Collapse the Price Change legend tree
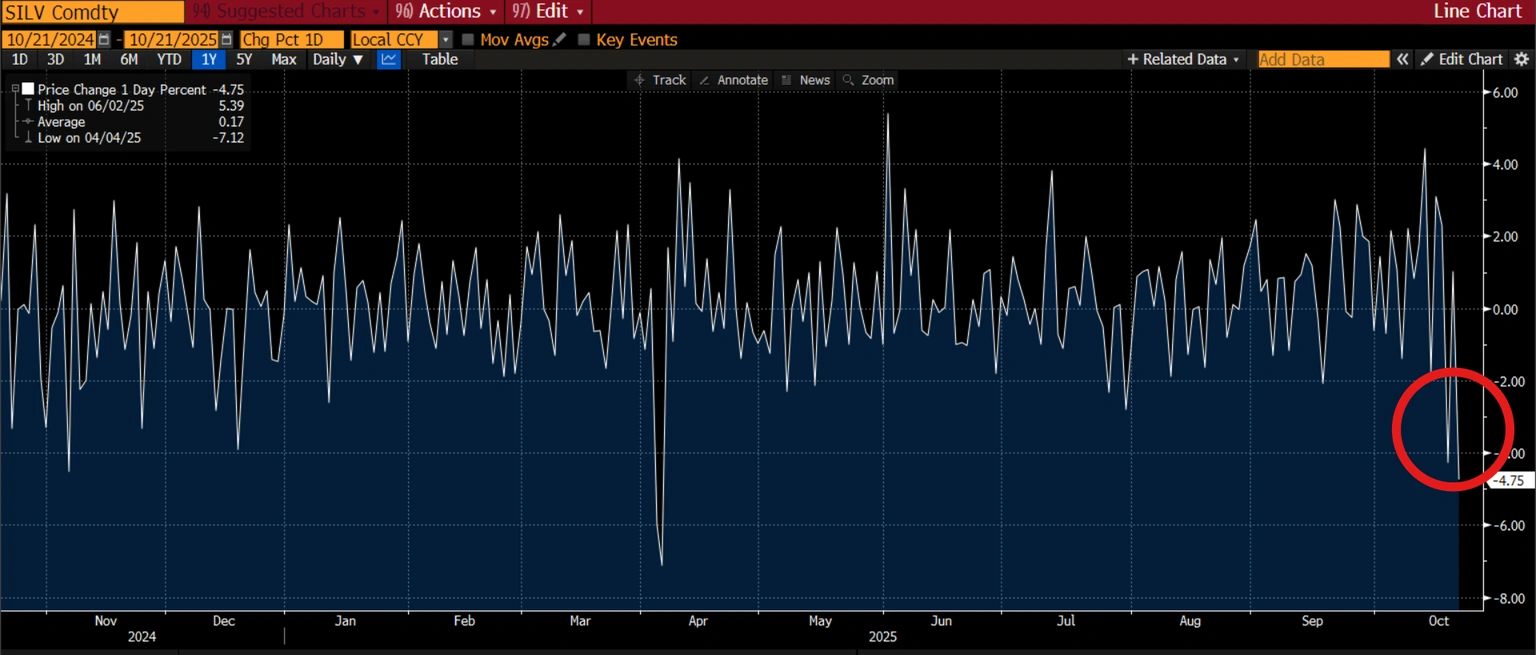The width and height of the screenshot is (1536, 655). pos(15,89)
